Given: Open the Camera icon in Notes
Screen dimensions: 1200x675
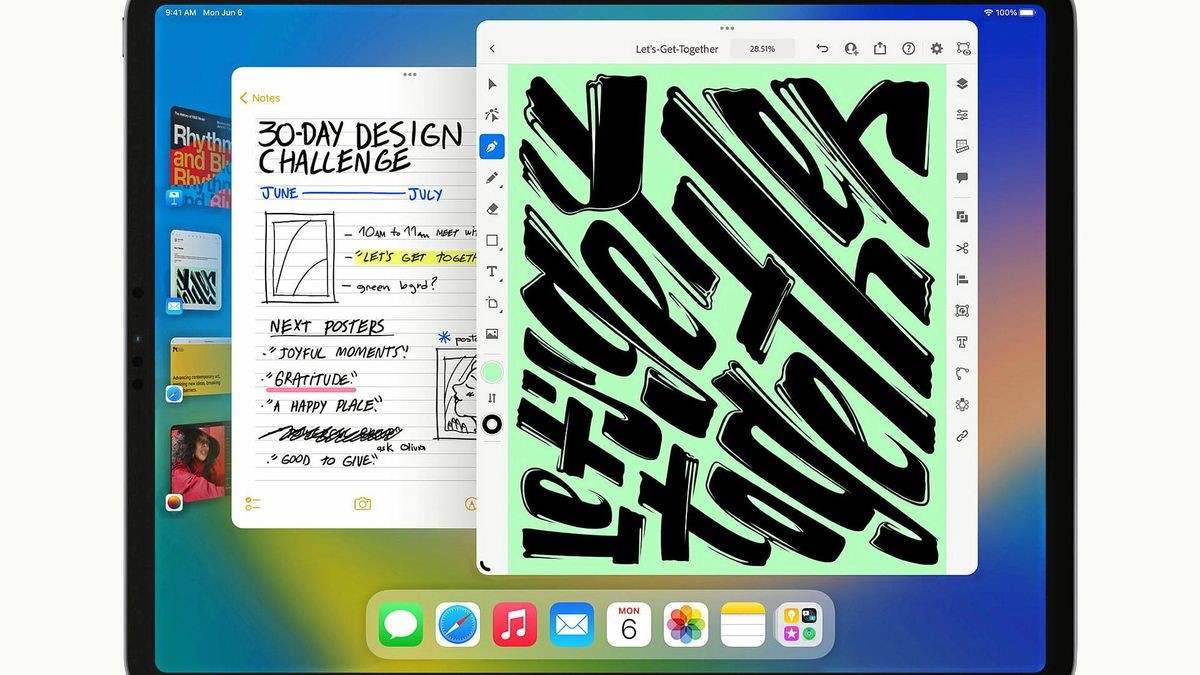Looking at the screenshot, I should tap(362, 504).
